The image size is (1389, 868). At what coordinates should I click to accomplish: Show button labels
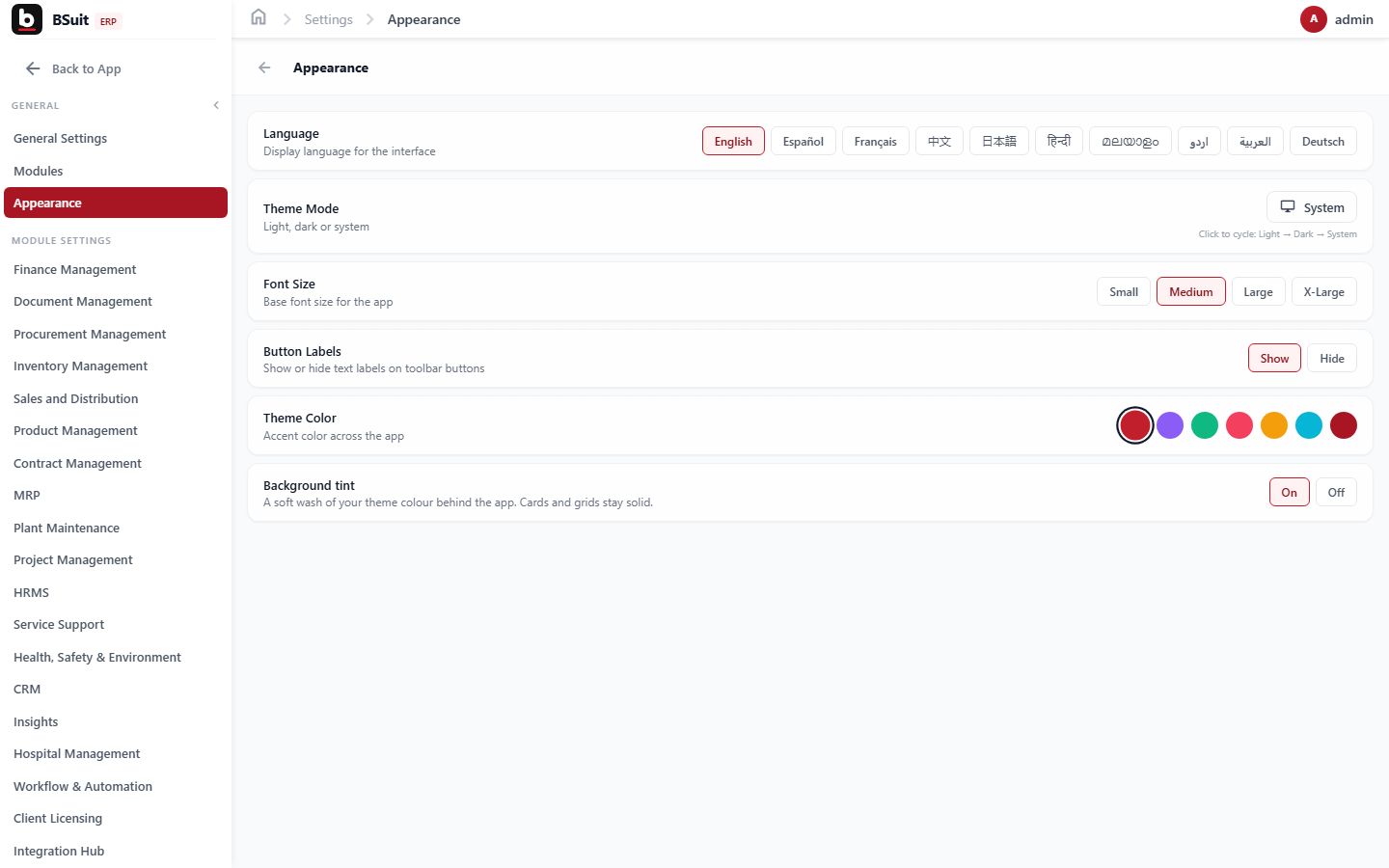click(x=1274, y=358)
